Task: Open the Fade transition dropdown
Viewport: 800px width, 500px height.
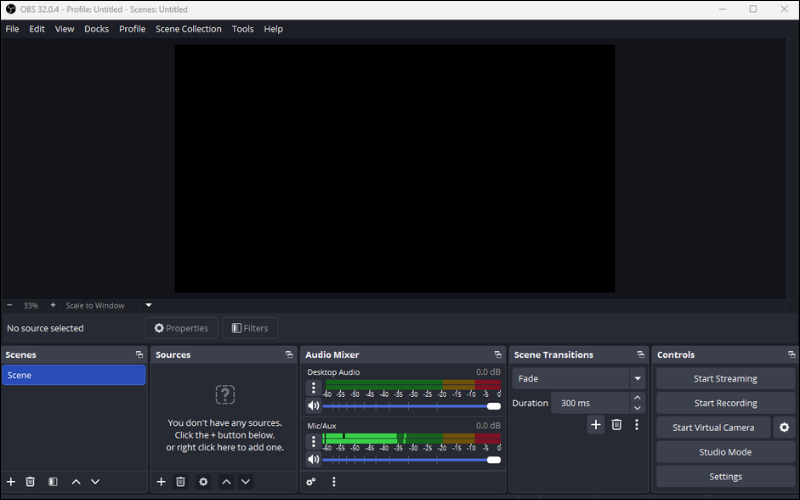Action: tap(579, 379)
